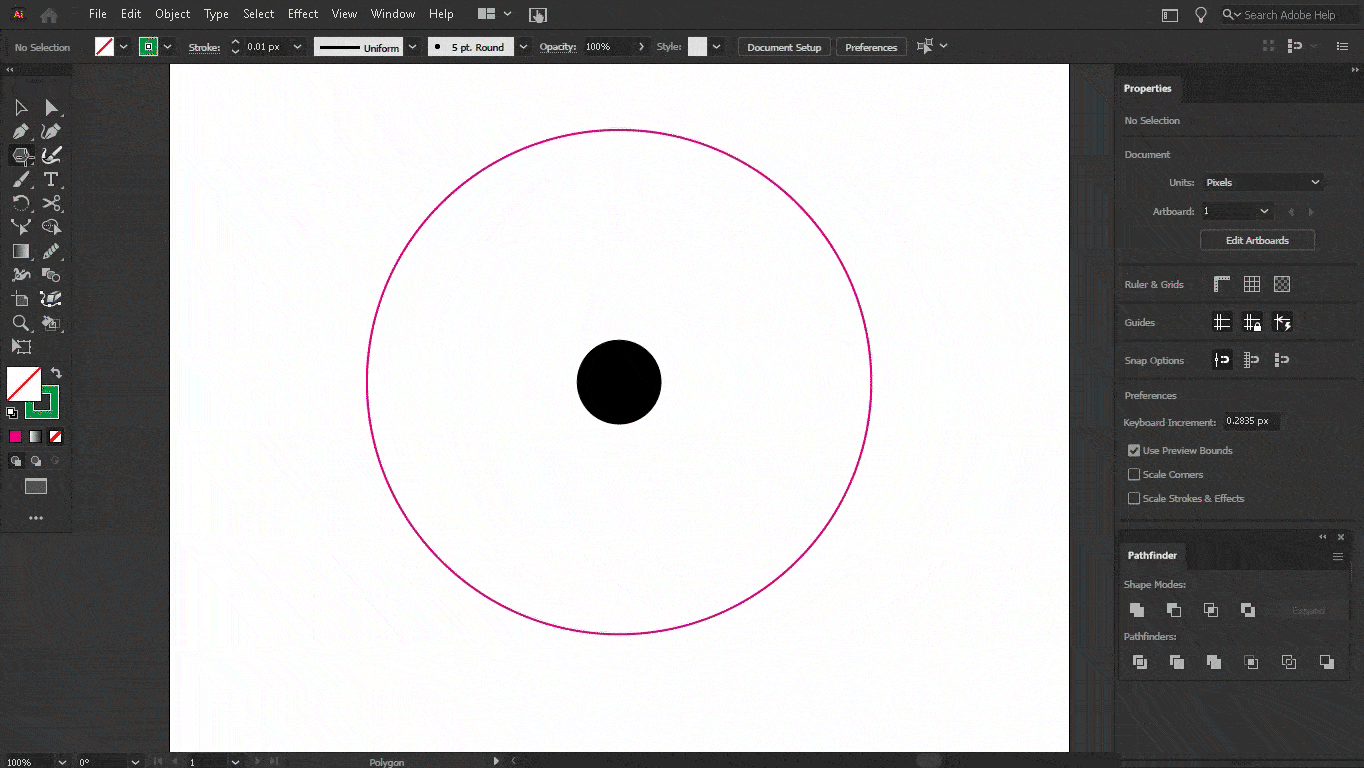Reset to default fill and stroke
The height and width of the screenshot is (768, 1364).
[12, 412]
